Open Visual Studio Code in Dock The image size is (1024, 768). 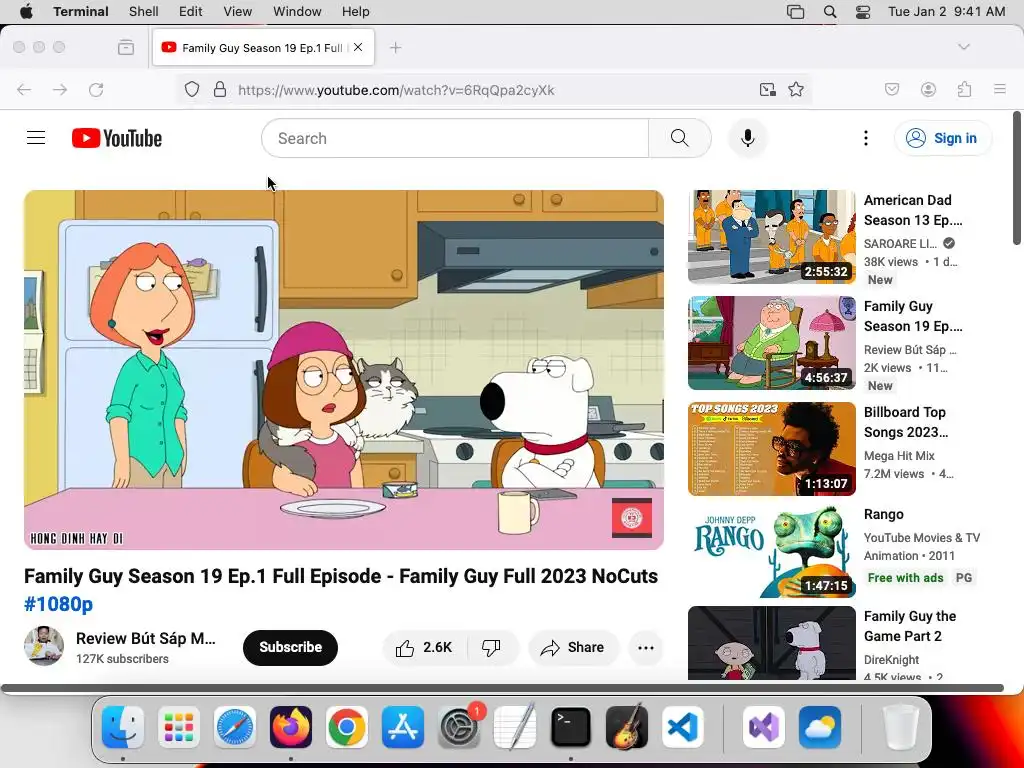click(x=682, y=727)
